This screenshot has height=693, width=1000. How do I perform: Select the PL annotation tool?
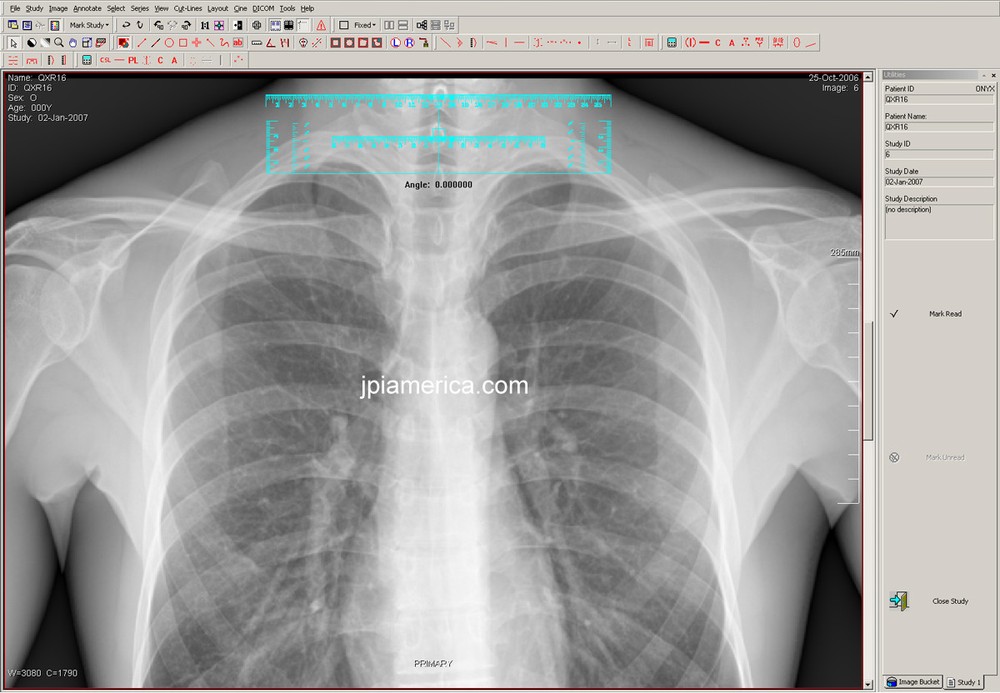coord(133,60)
